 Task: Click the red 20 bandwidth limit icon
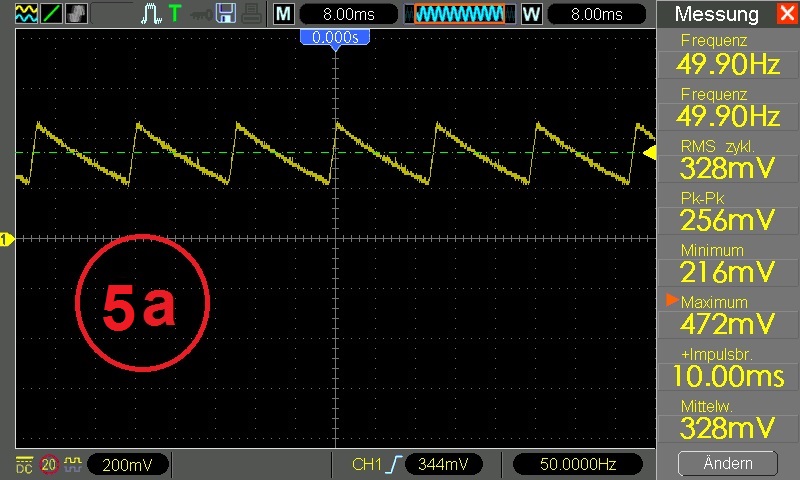click(48, 464)
